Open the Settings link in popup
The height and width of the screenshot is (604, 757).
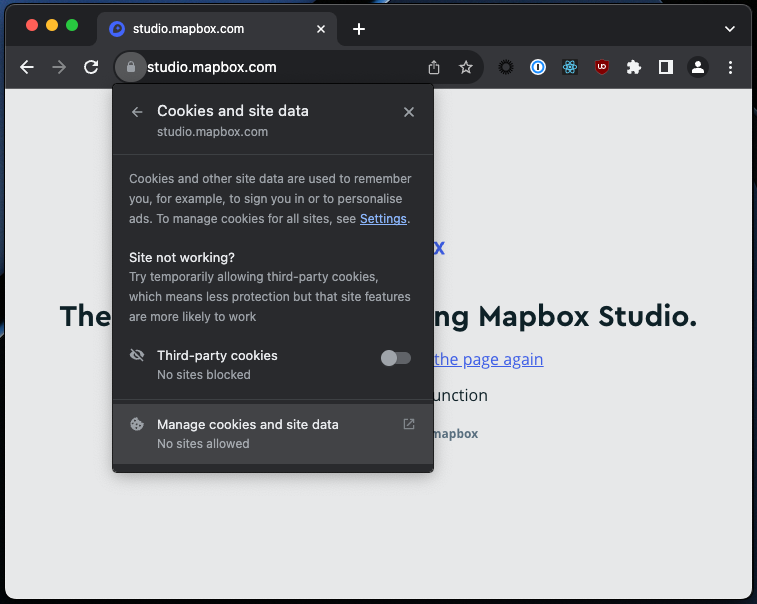[x=383, y=218]
